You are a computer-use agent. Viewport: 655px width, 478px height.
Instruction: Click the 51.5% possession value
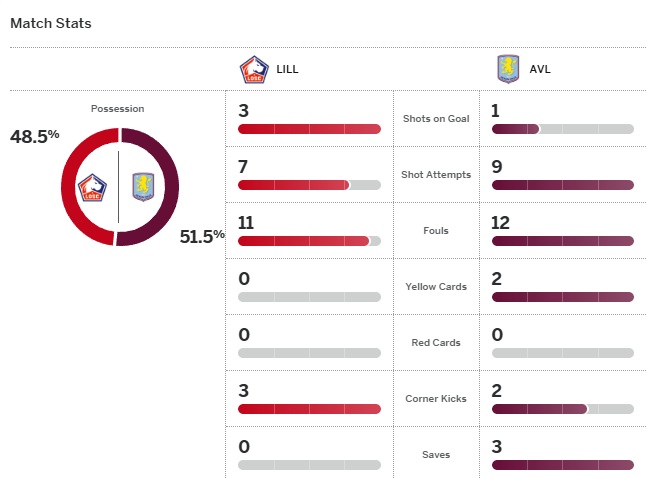point(202,237)
